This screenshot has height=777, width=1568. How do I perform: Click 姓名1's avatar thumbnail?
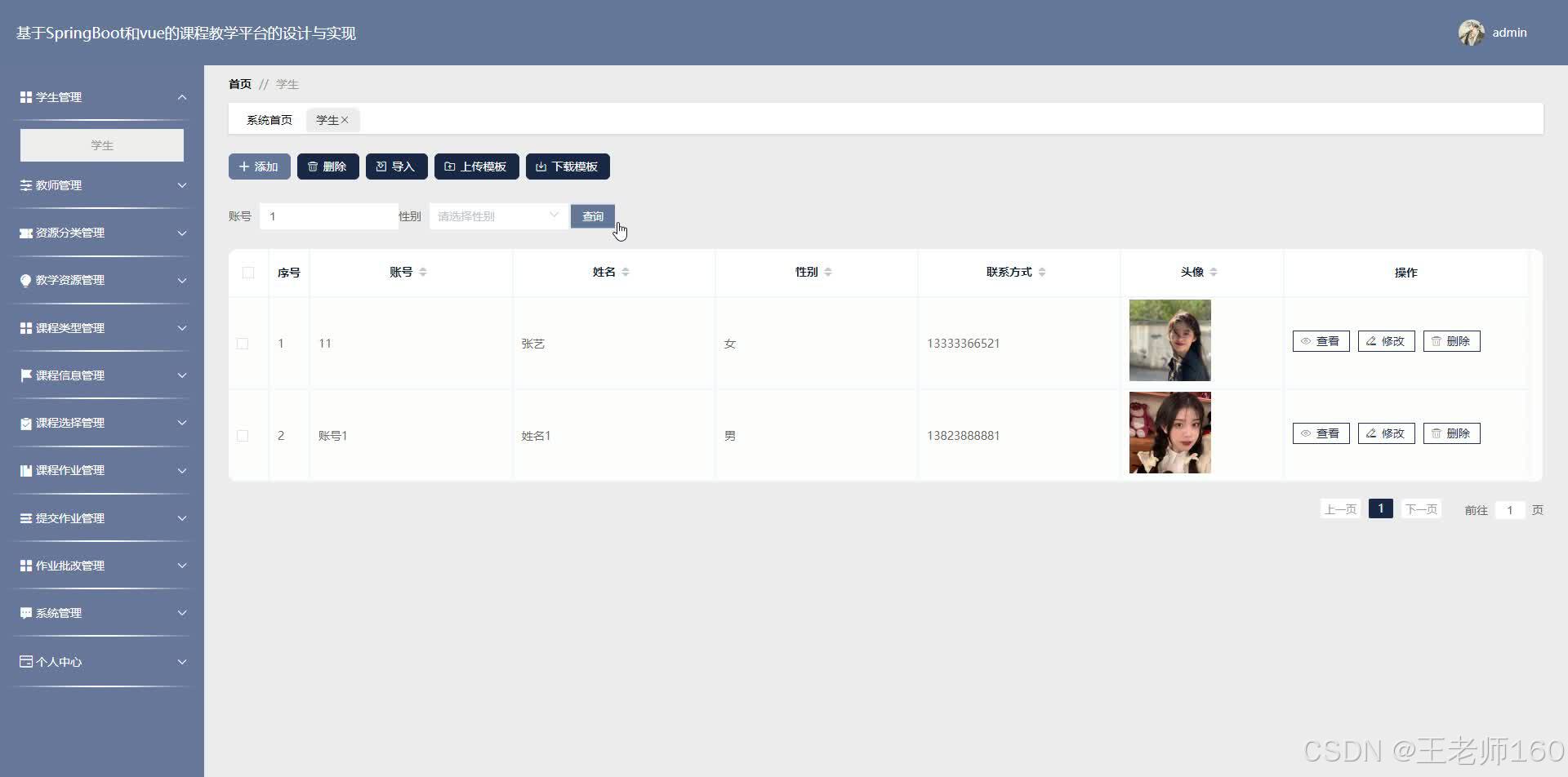pos(1170,433)
